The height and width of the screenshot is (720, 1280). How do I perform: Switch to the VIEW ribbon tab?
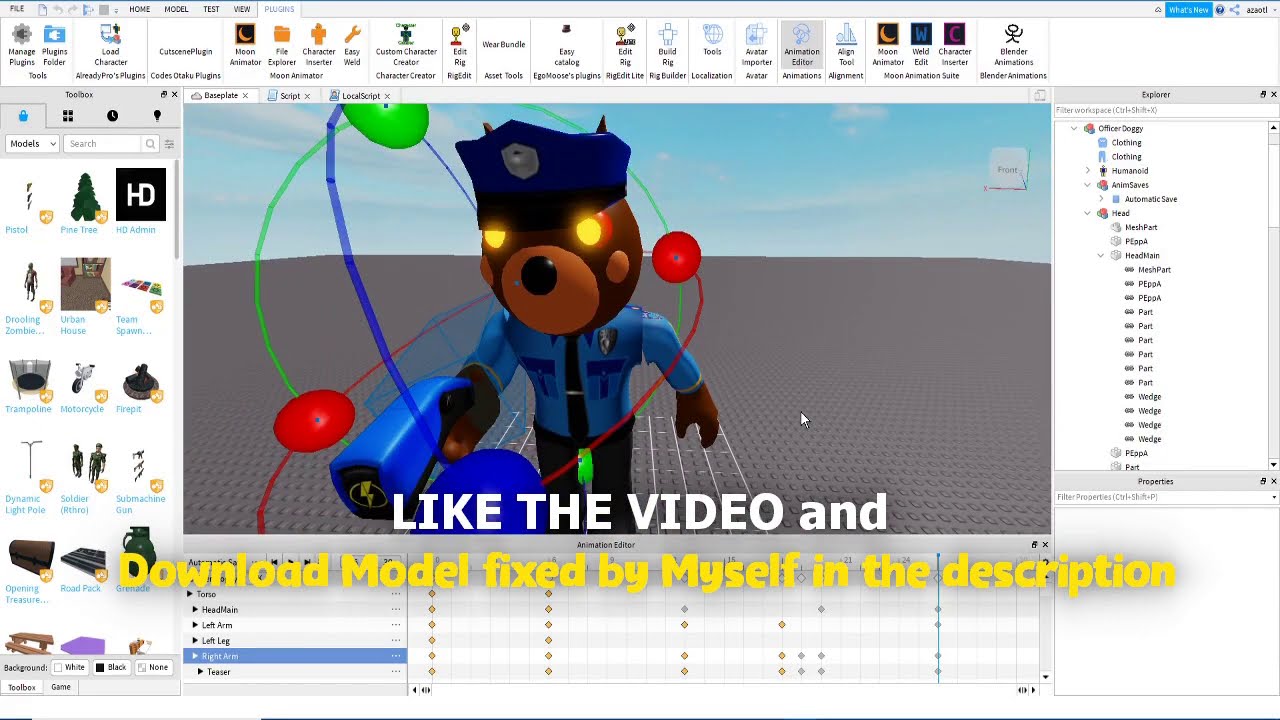point(242,9)
